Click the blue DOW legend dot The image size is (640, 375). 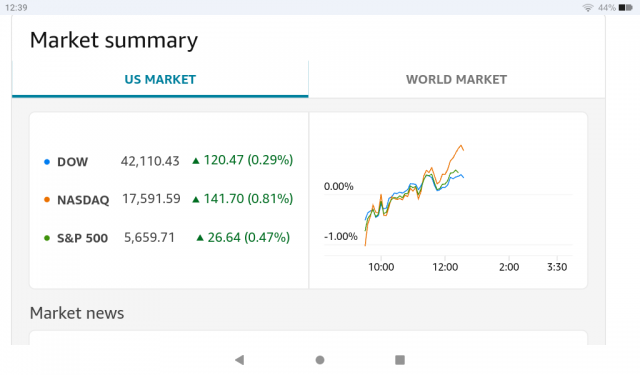click(47, 162)
